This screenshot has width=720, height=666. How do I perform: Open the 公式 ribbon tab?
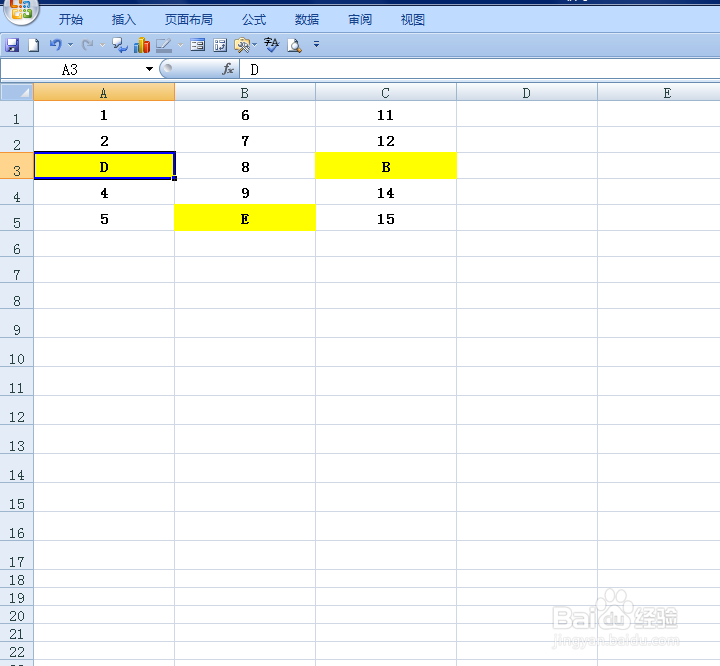[x=254, y=20]
